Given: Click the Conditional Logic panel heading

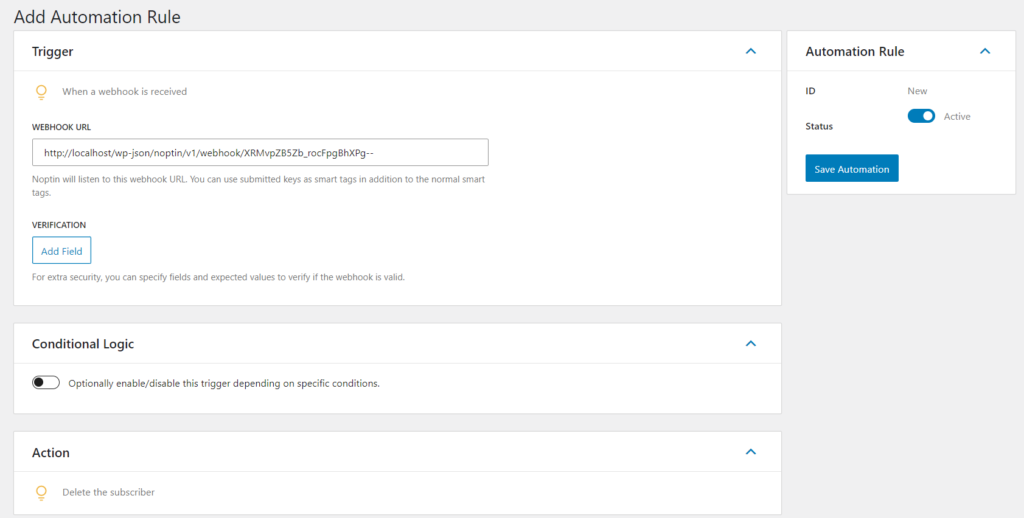Looking at the screenshot, I should tap(83, 344).
